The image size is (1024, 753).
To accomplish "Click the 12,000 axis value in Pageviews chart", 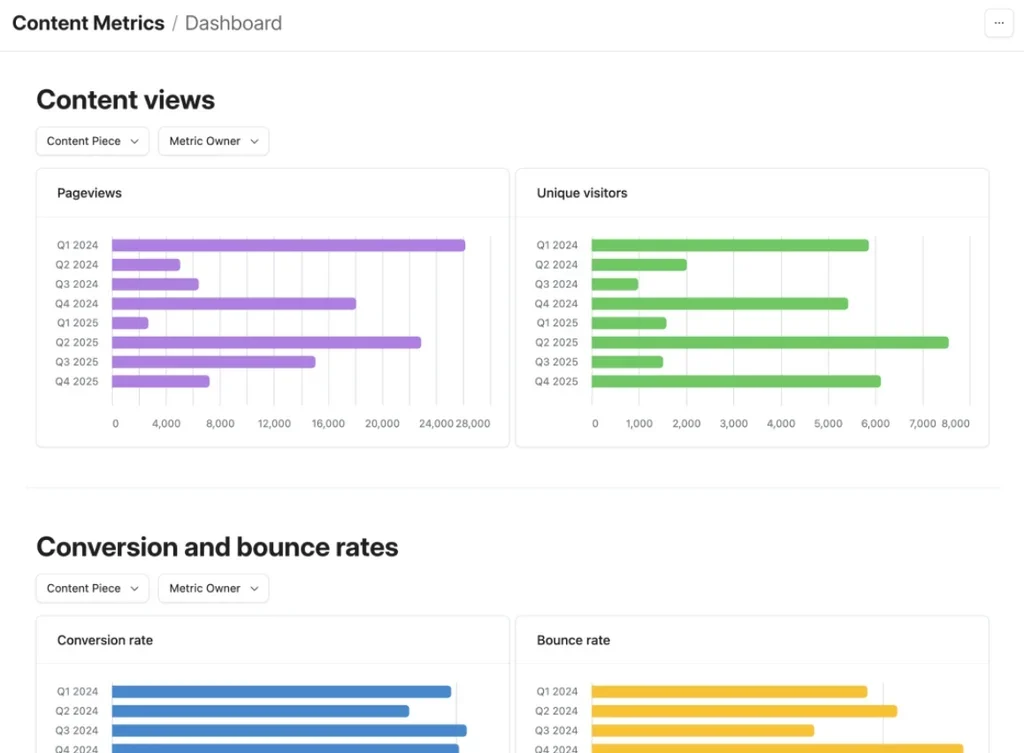I will pos(274,424).
